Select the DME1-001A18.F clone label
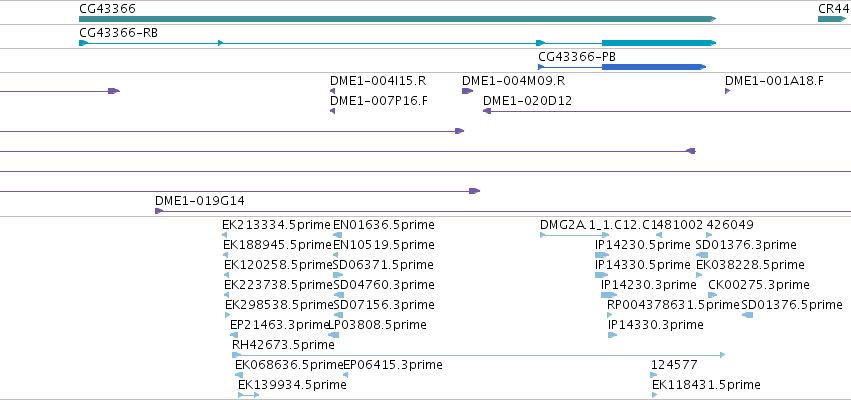851x400 pixels. (x=774, y=81)
